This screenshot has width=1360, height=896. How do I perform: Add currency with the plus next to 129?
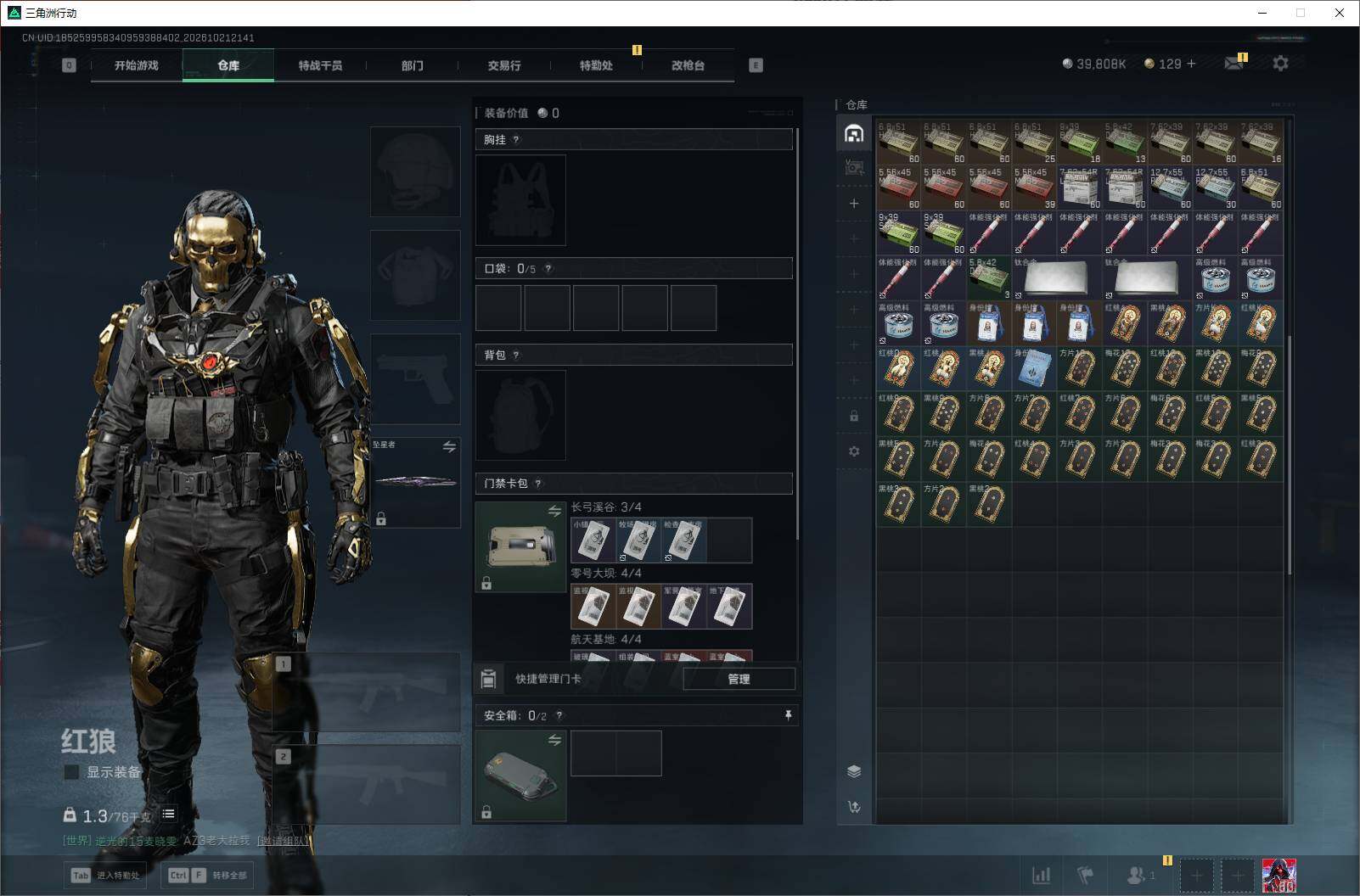1190,64
